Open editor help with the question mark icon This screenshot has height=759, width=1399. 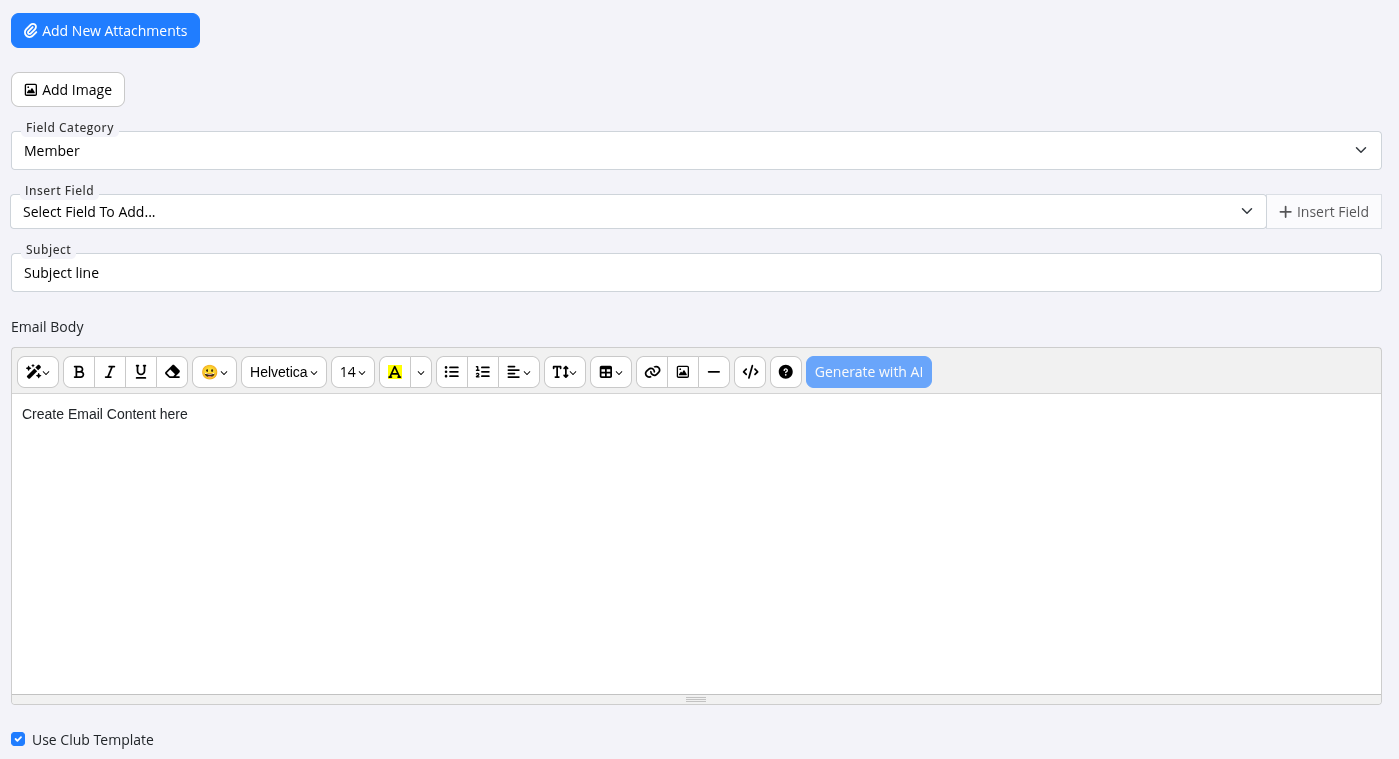[786, 372]
